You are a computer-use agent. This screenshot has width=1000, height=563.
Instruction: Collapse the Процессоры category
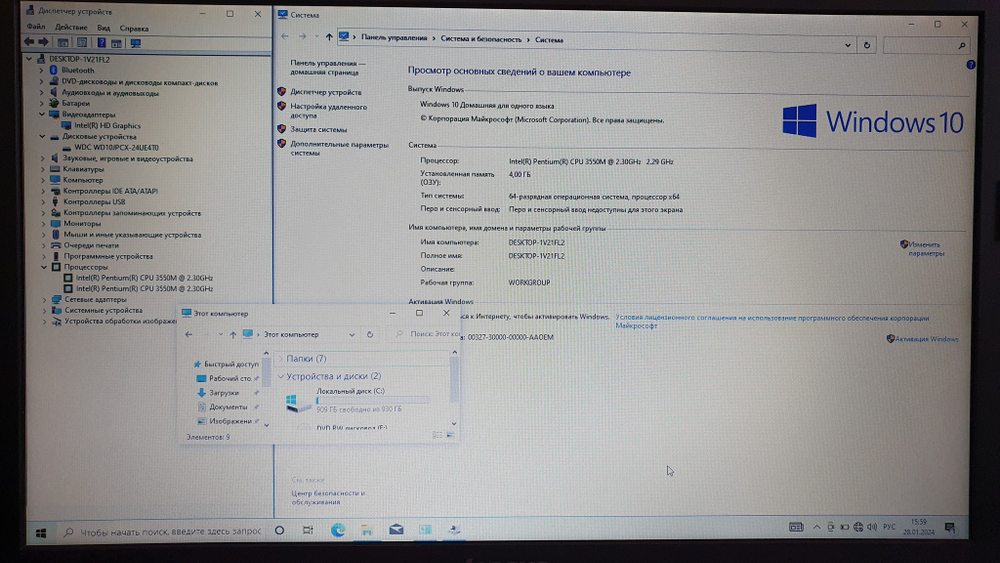44,267
